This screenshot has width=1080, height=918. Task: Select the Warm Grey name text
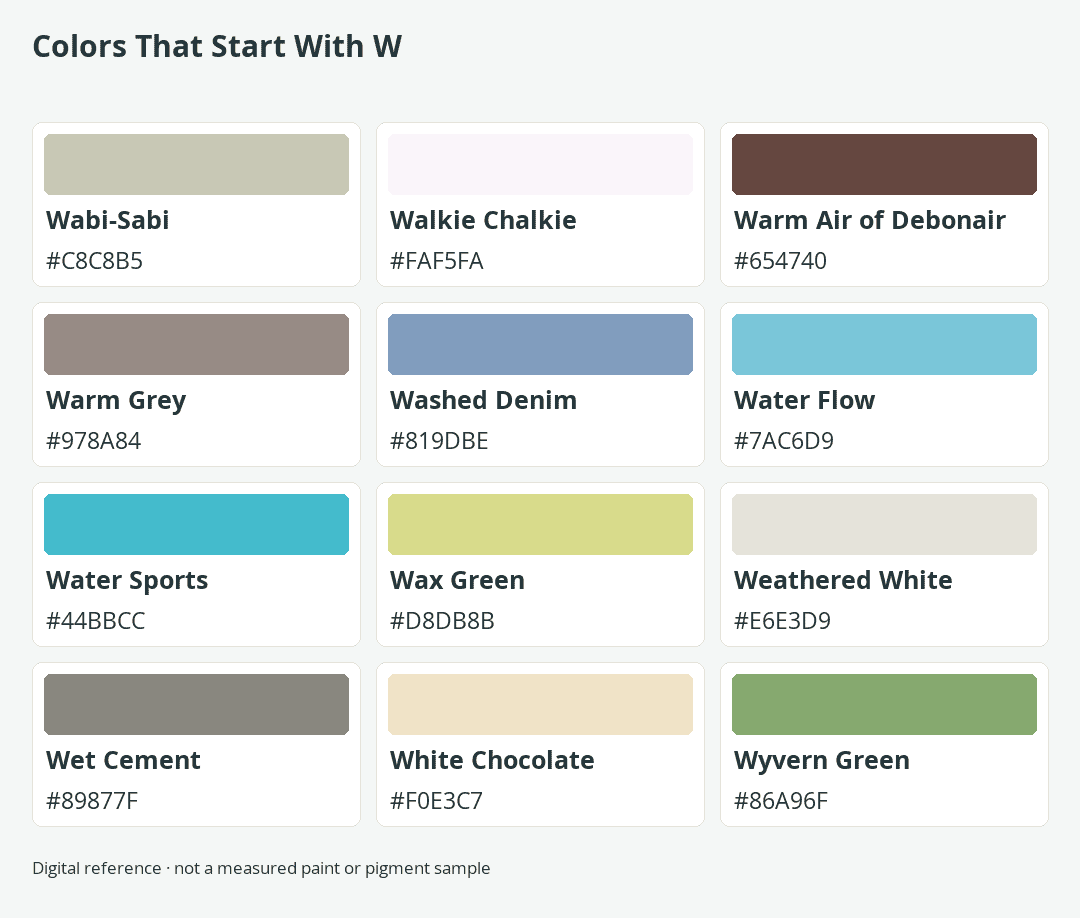116,401
